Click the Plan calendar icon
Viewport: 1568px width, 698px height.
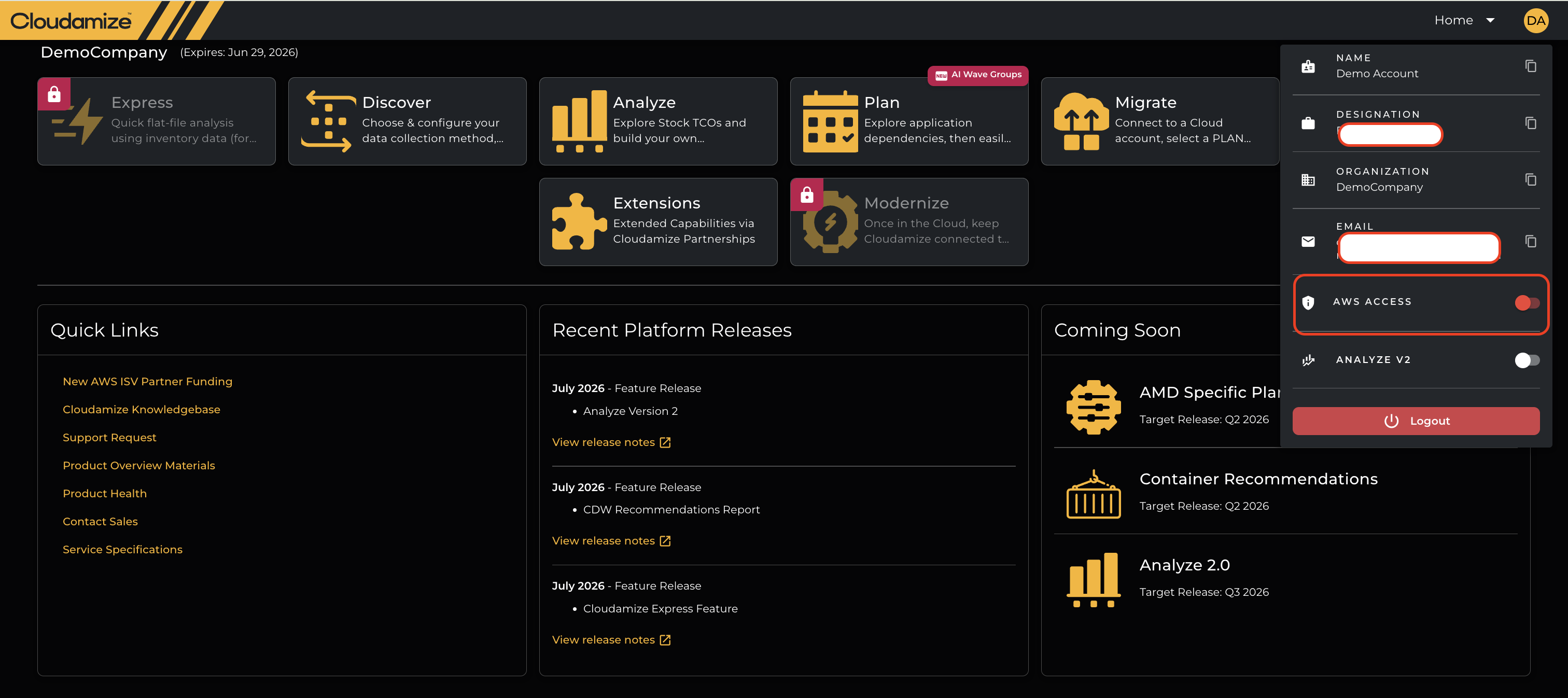[830, 121]
